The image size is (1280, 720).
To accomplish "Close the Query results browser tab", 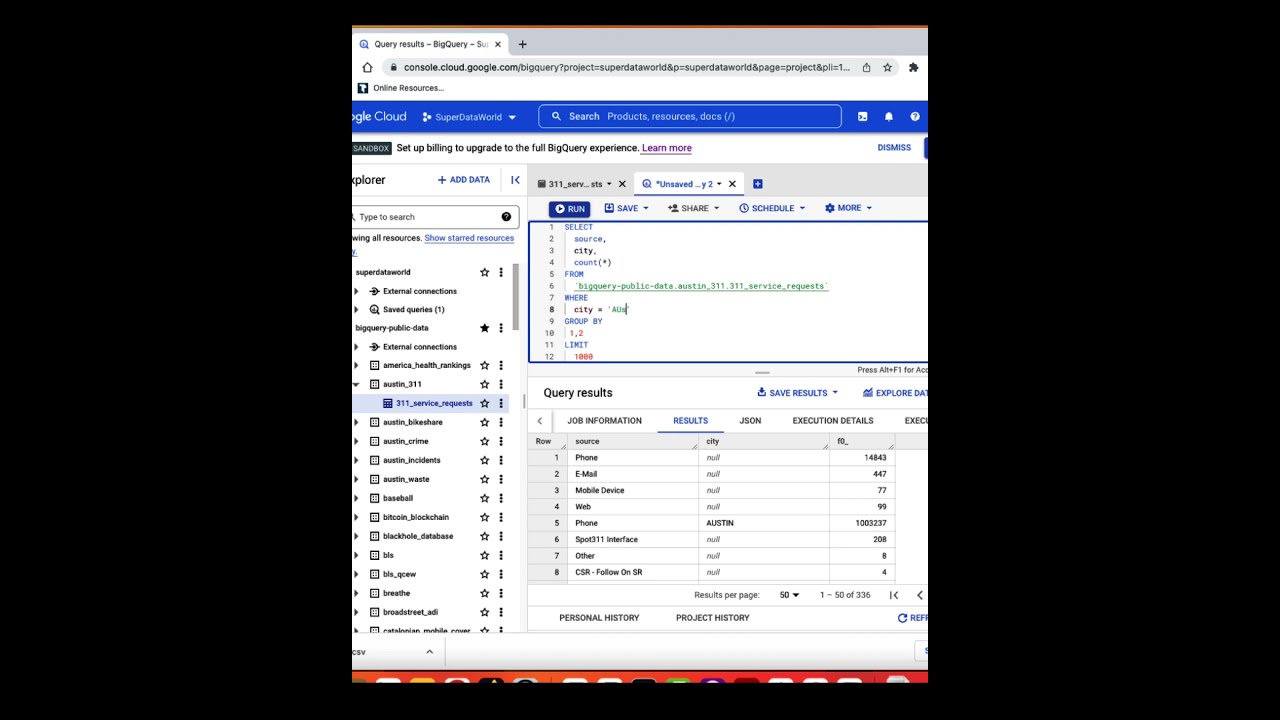I will click(497, 44).
